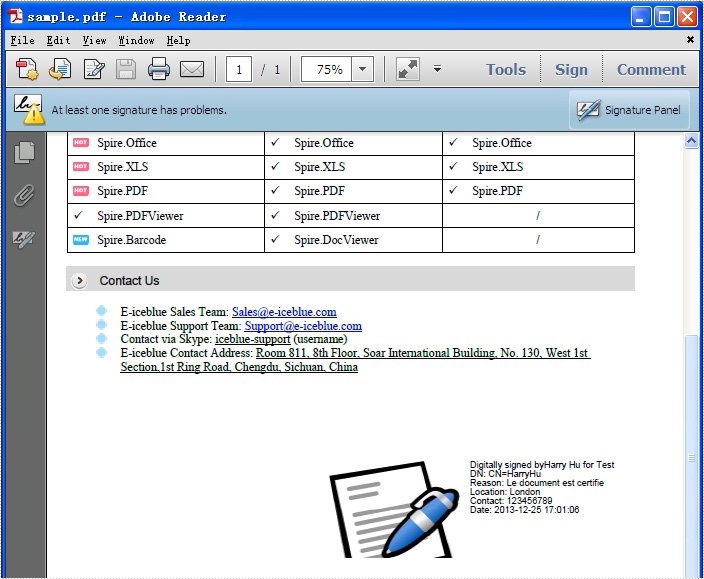Image resolution: width=704 pixels, height=579 pixels.
Task: Click the sign/fill document pencil icon
Action: [x=94, y=70]
